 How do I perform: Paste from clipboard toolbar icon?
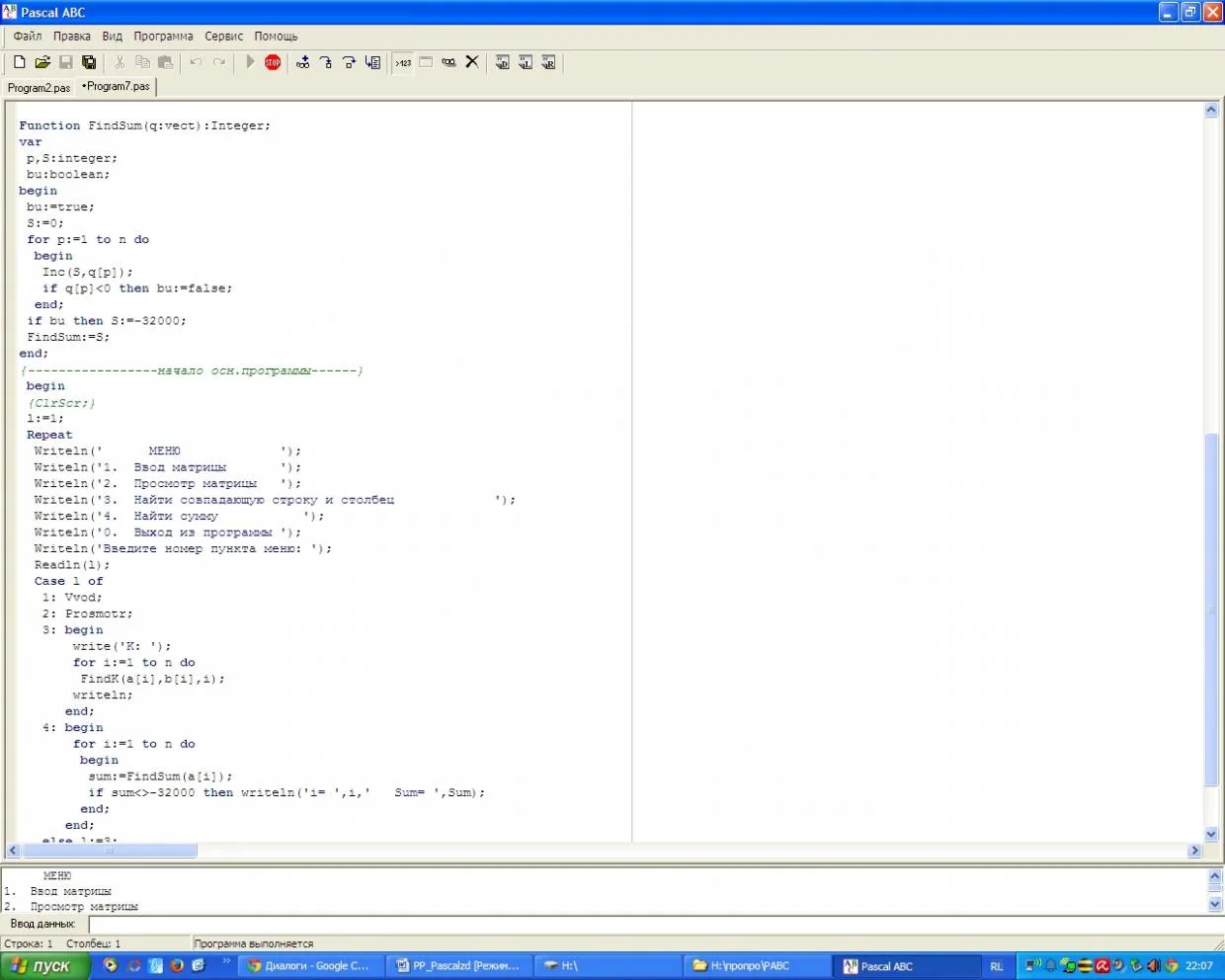[166, 62]
